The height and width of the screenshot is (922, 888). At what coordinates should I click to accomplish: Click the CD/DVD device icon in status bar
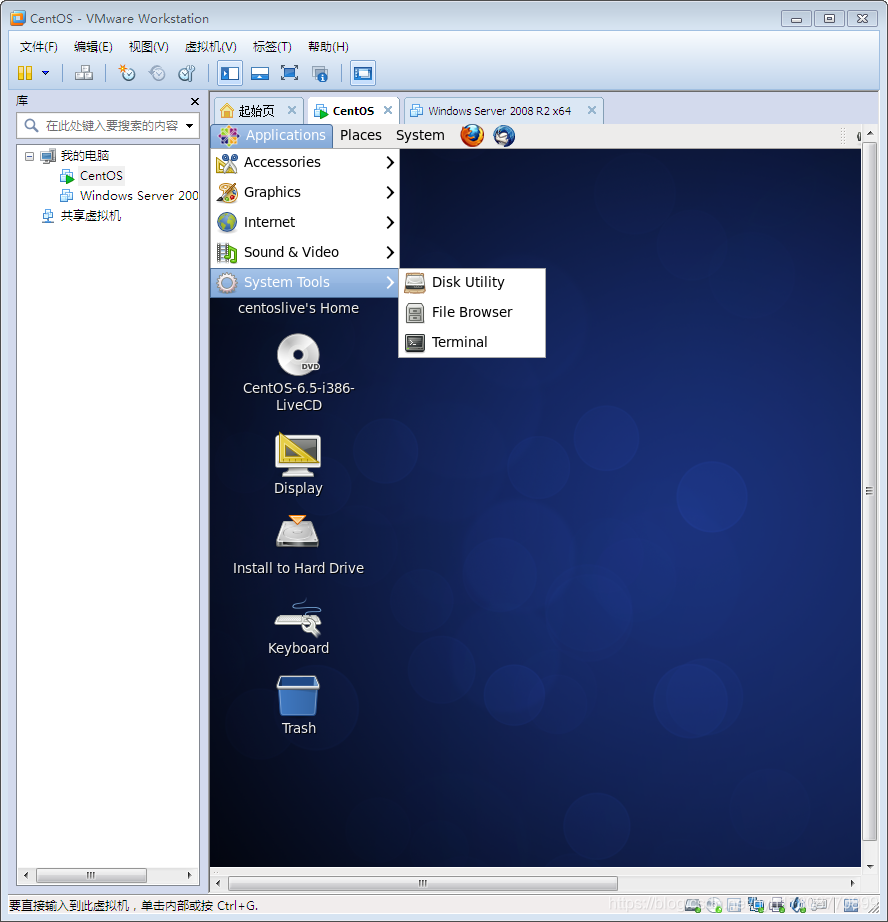click(712, 904)
